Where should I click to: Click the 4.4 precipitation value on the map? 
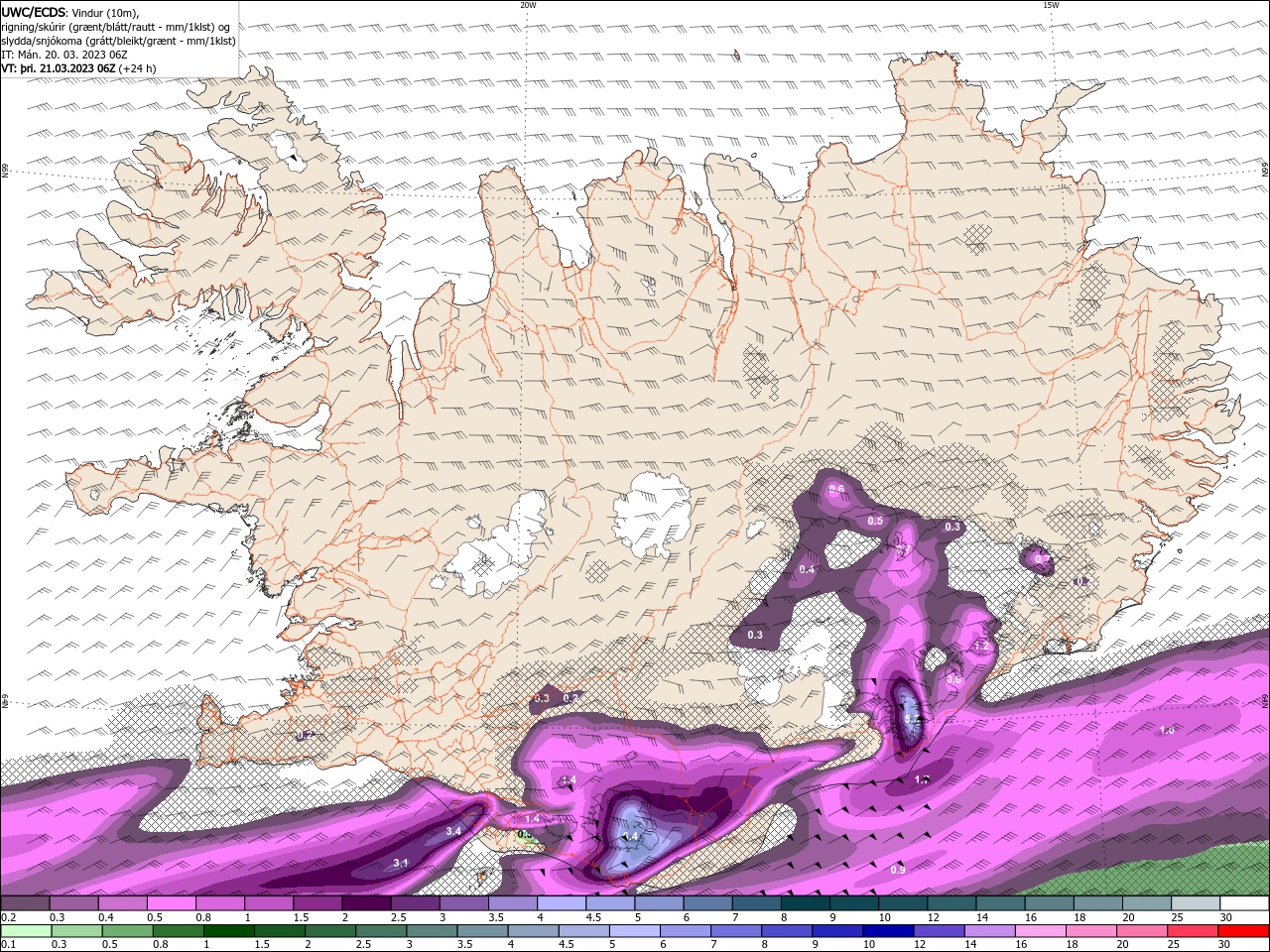630,836
